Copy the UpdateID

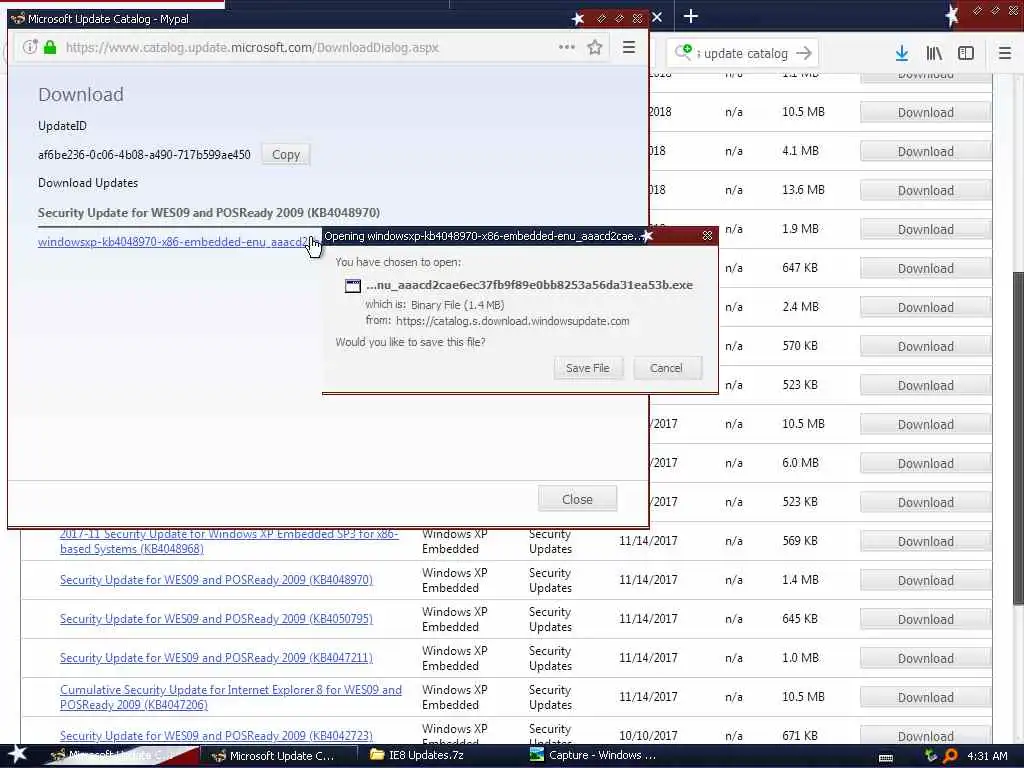click(286, 155)
